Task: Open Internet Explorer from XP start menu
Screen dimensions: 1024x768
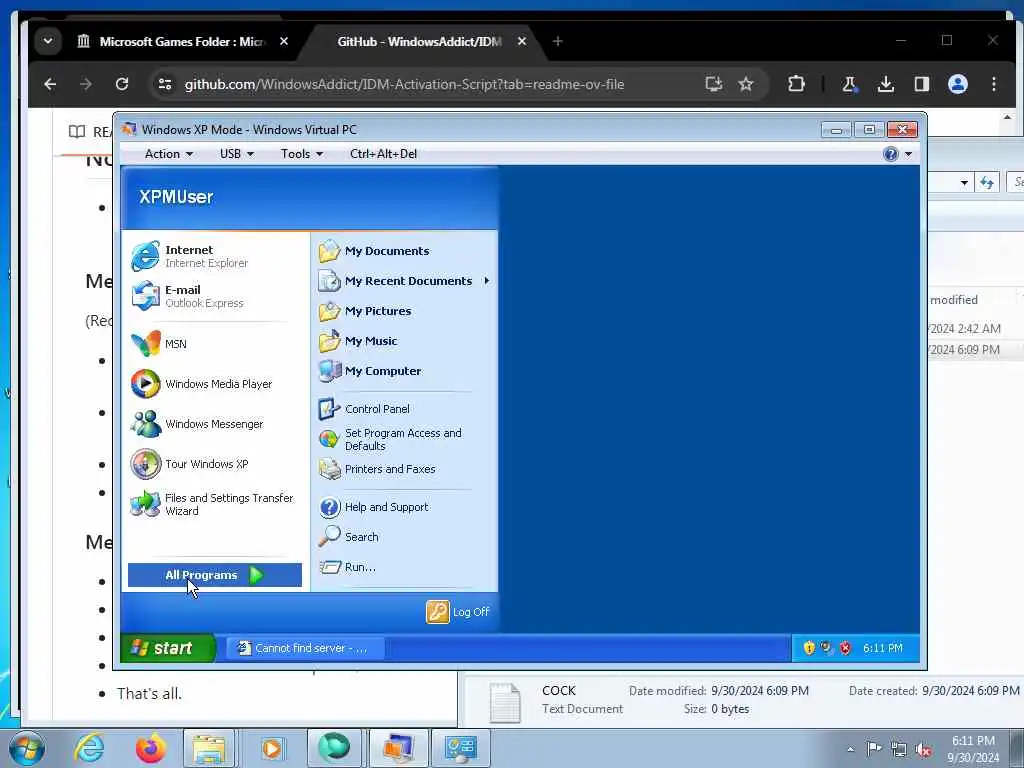Action: (x=190, y=256)
